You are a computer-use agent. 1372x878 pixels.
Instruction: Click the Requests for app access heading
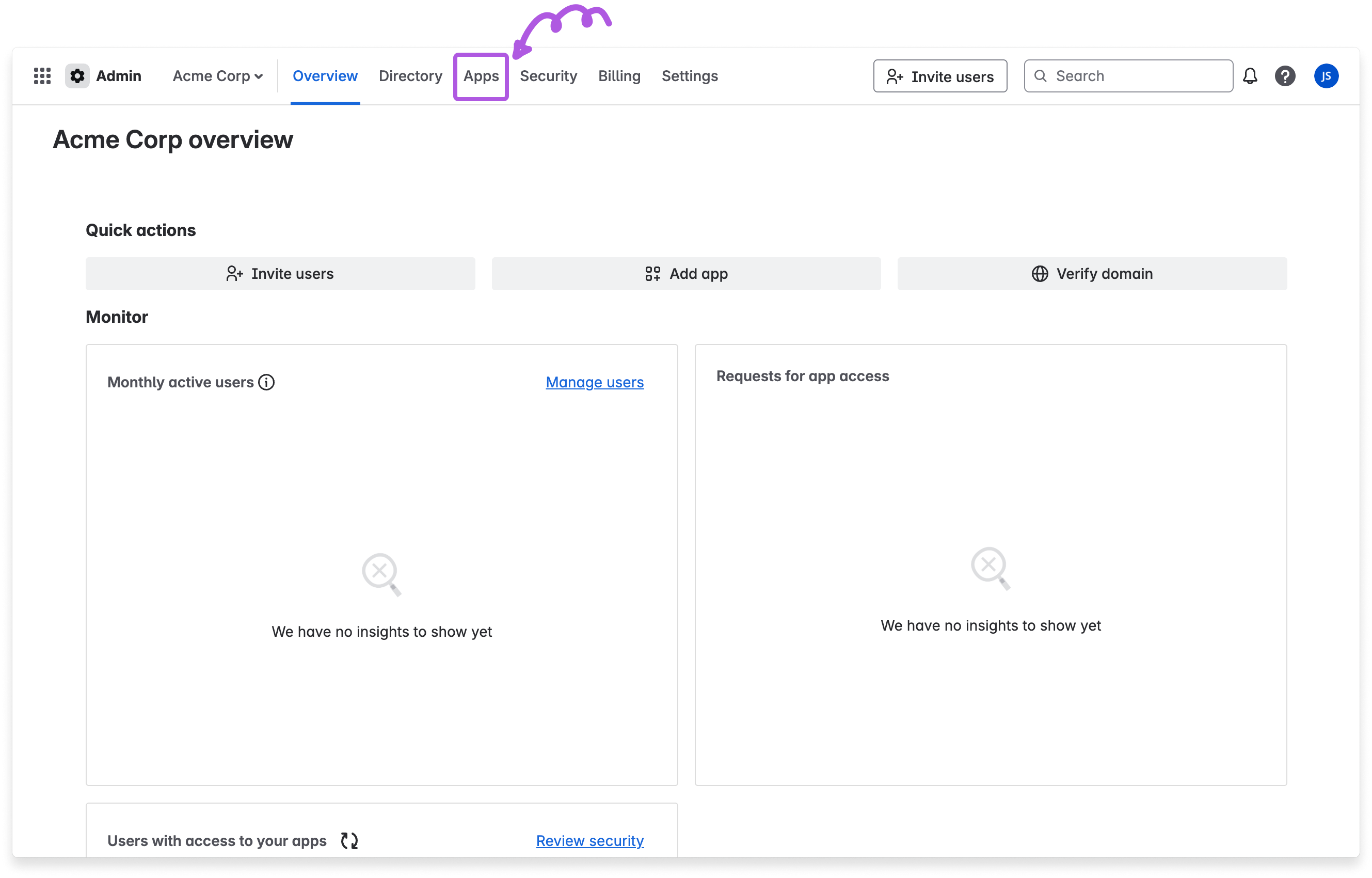[x=802, y=377]
